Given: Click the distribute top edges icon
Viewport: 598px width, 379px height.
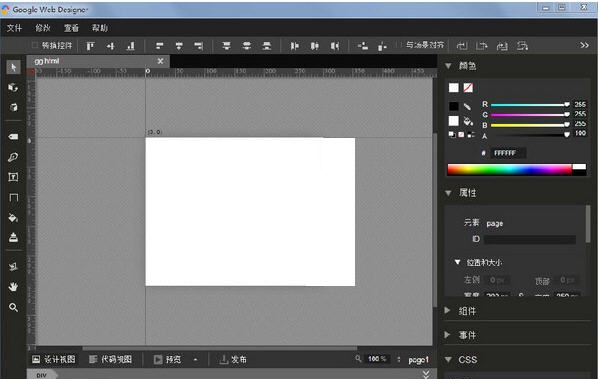Looking at the screenshot, I should 227,46.
